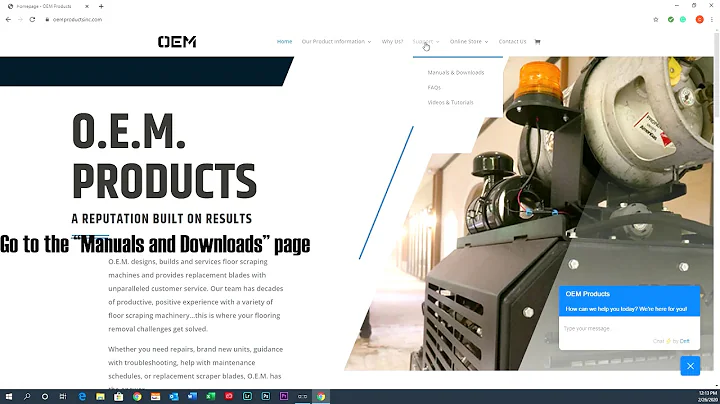Viewport: 720px width, 404px height.
Task: Close the Homepage - OEM Products tab
Action: click(87, 6)
